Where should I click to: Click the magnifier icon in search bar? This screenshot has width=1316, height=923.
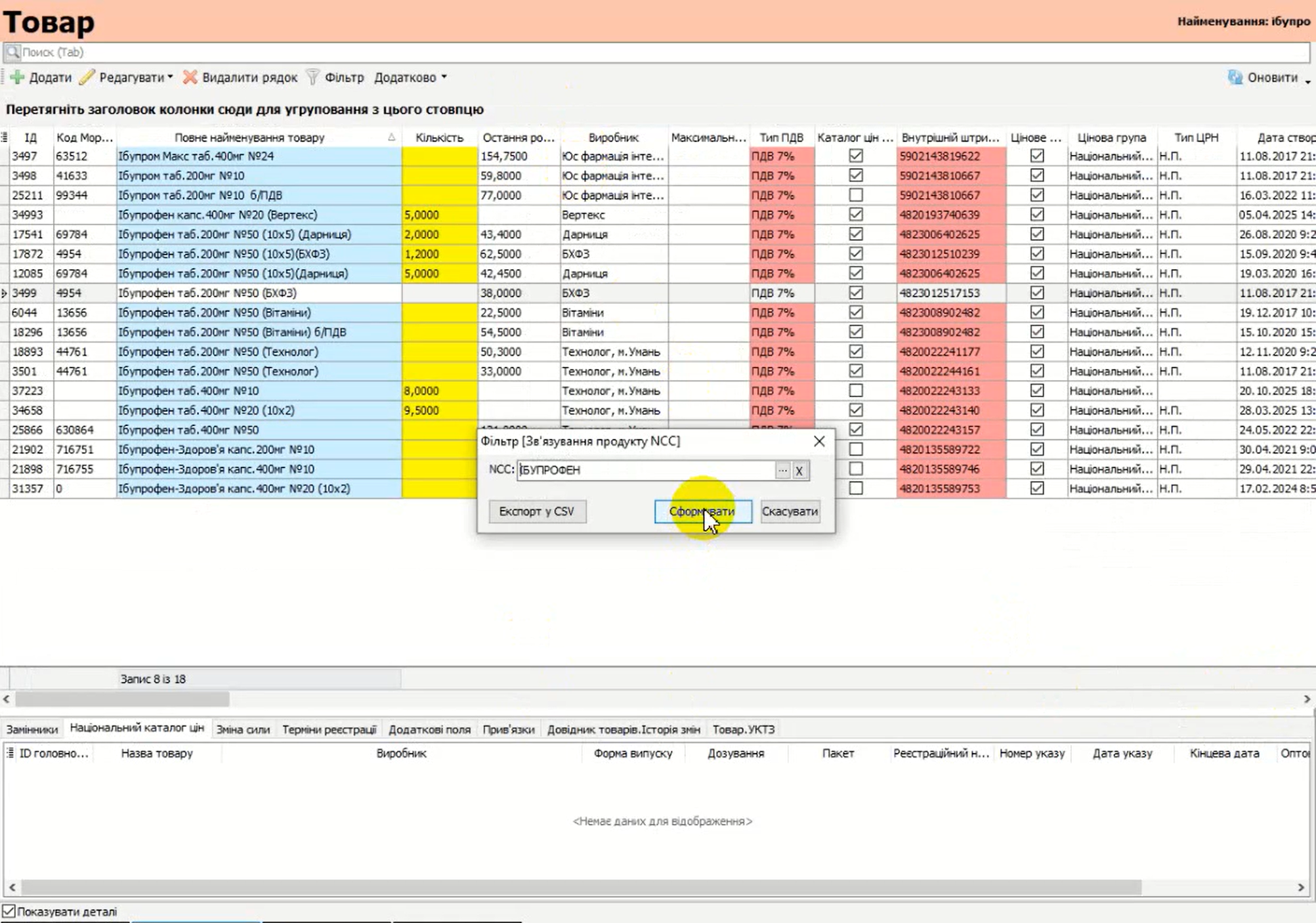coord(12,52)
